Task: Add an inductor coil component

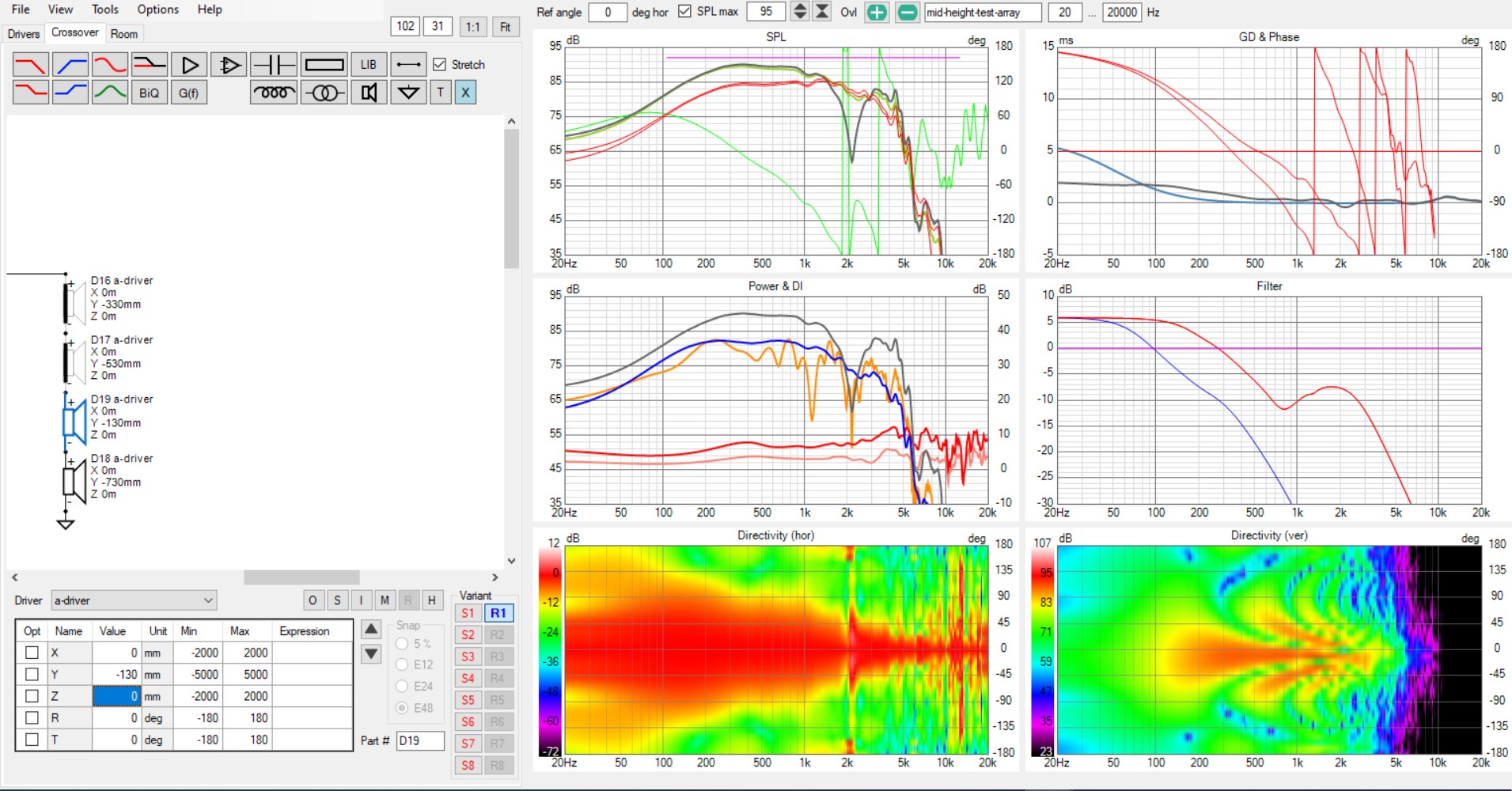Action: [274, 93]
